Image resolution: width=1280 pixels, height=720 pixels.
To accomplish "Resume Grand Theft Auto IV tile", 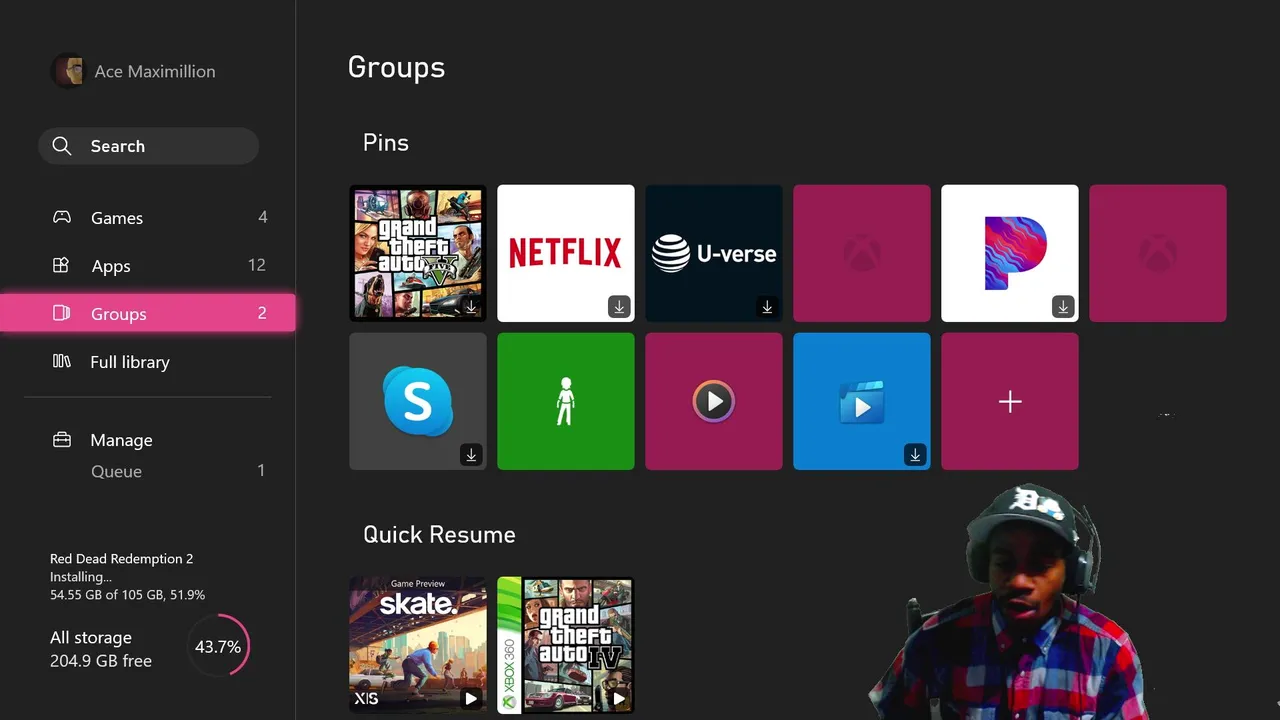I will tap(566, 645).
